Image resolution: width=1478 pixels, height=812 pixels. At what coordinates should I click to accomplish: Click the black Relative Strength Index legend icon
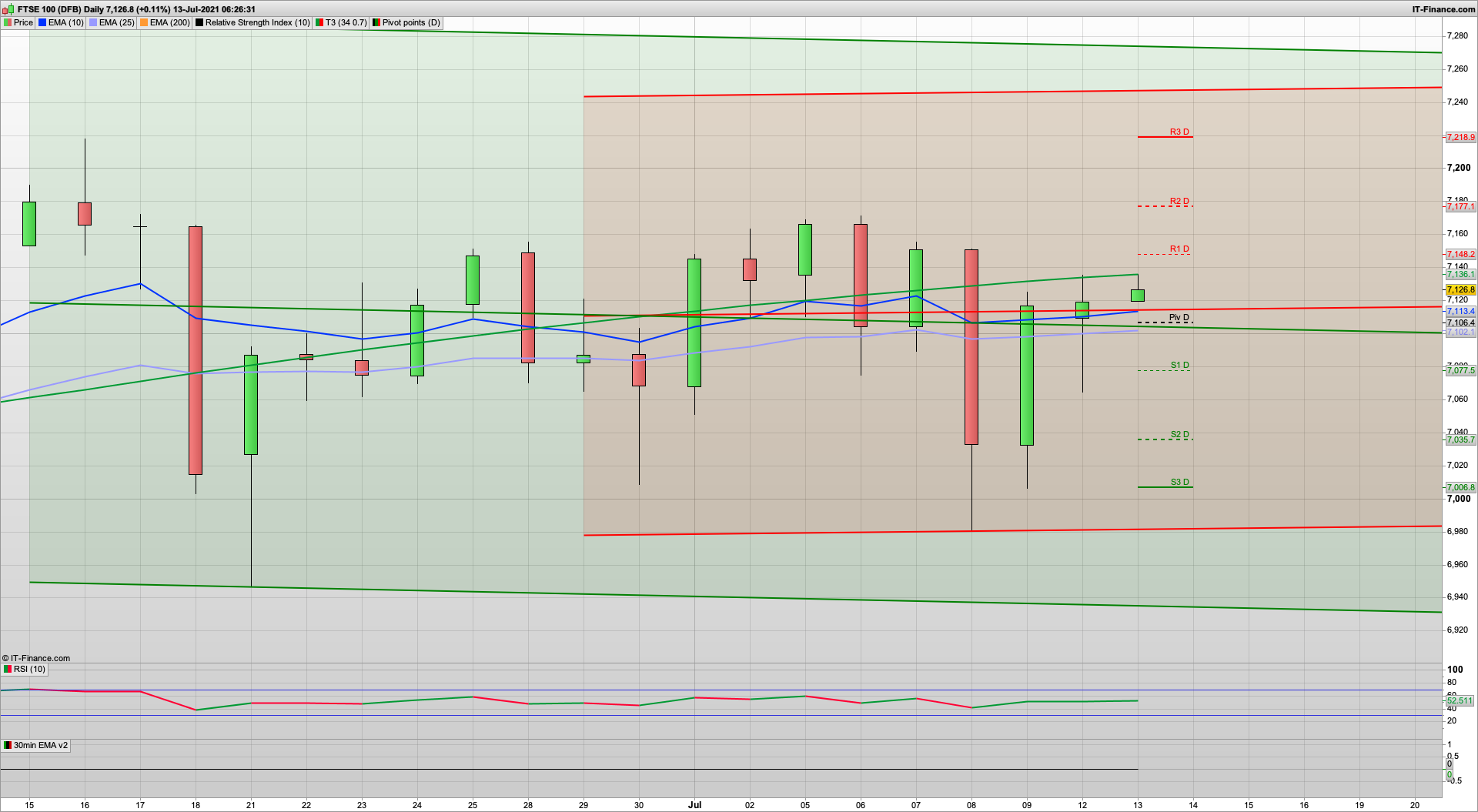click(x=199, y=23)
